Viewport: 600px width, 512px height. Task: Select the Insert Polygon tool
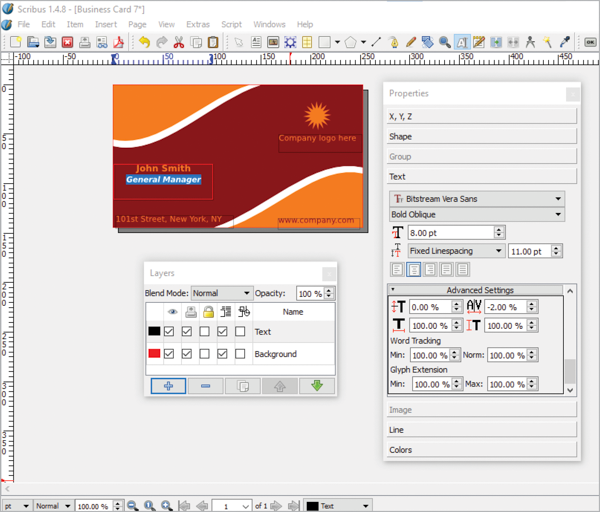click(x=350, y=42)
